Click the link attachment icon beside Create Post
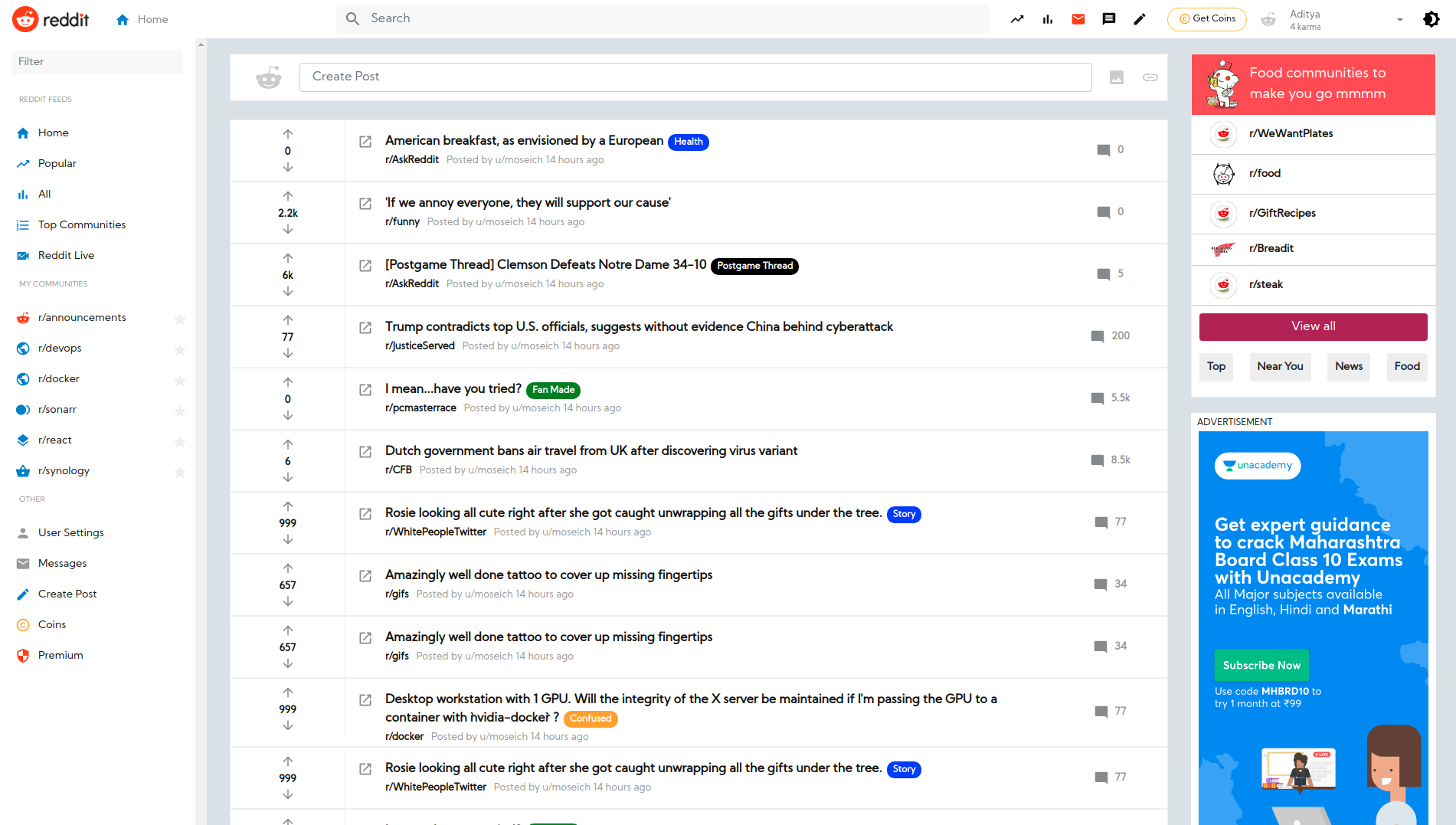The image size is (1456, 825). tap(1150, 77)
